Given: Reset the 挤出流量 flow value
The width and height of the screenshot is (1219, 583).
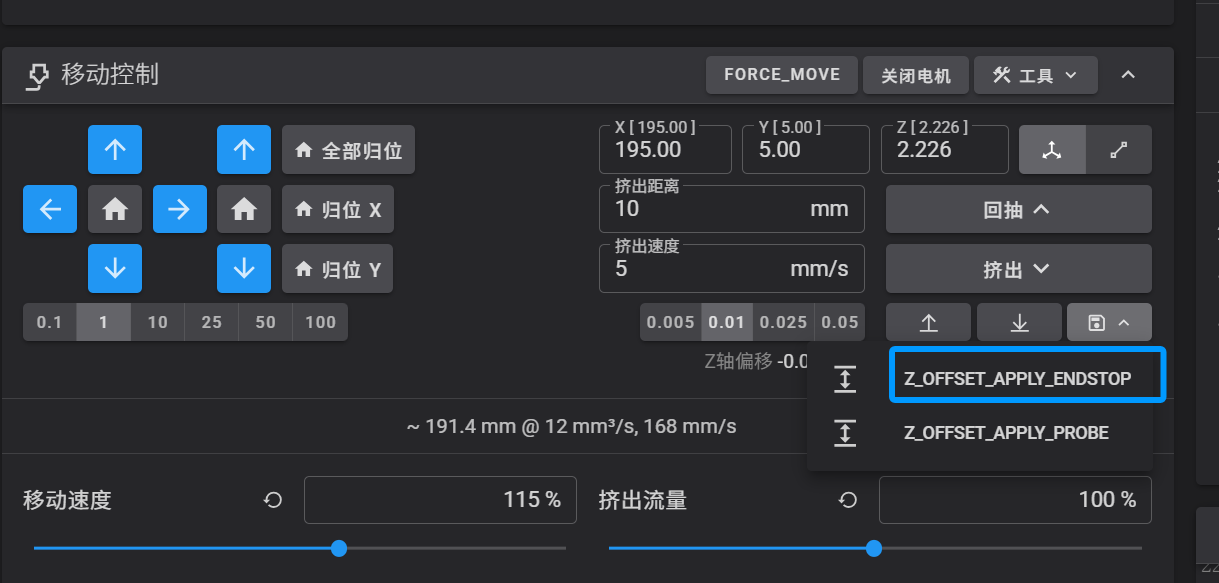Looking at the screenshot, I should click(x=848, y=500).
